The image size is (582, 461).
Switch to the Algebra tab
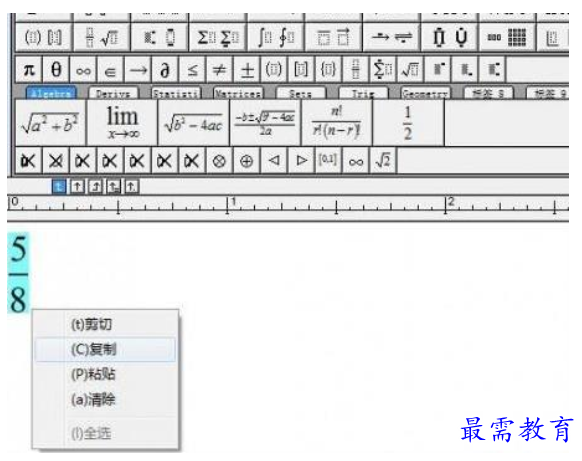click(51, 93)
